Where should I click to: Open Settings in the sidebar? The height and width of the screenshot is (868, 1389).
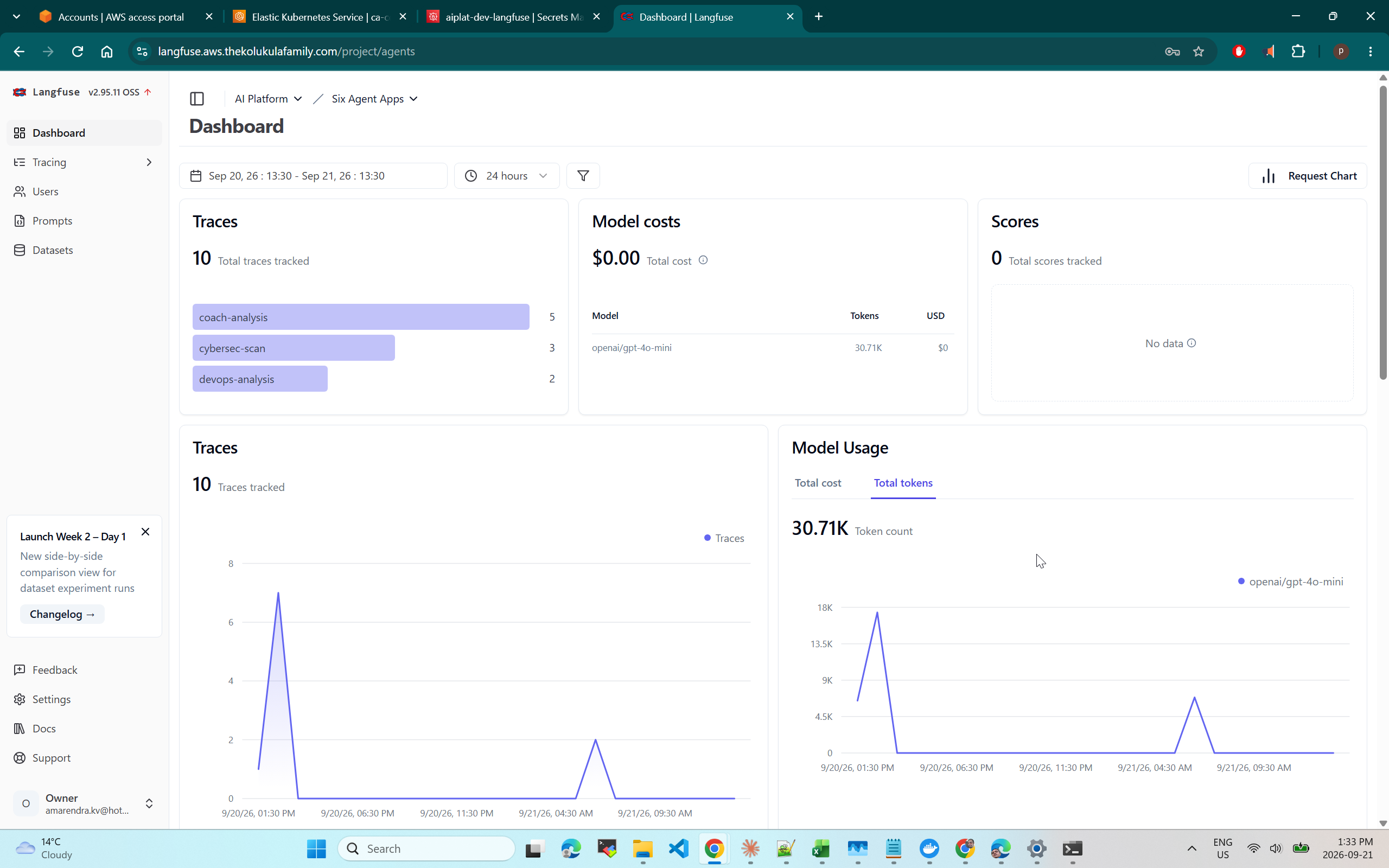coord(85,699)
